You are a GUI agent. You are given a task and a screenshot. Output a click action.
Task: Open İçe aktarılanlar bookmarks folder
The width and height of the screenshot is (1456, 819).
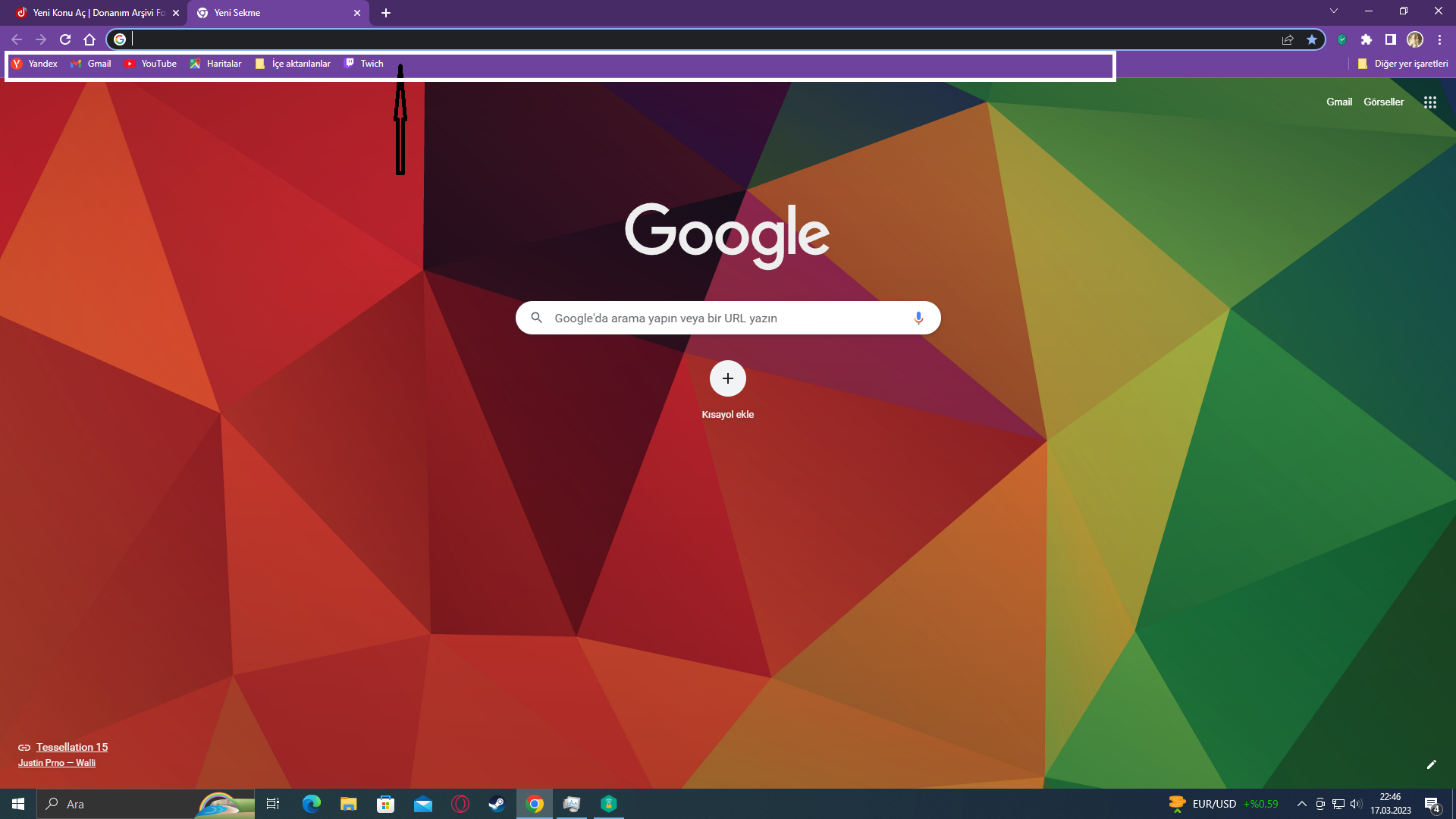(x=293, y=64)
